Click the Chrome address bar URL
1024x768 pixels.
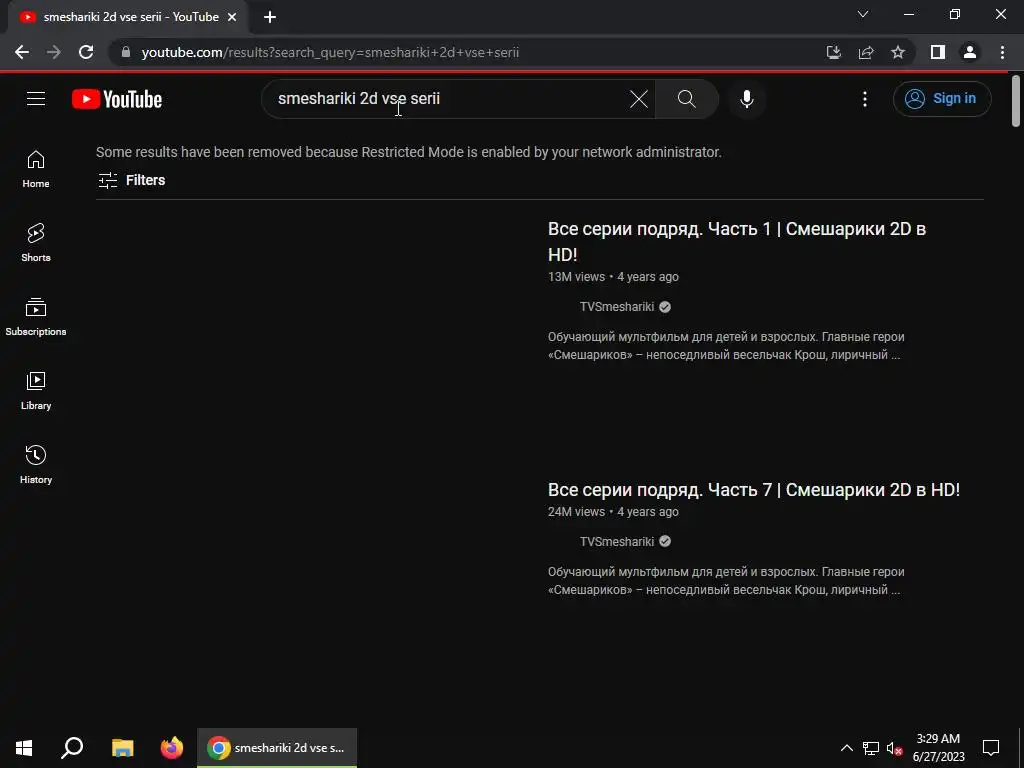coord(330,52)
